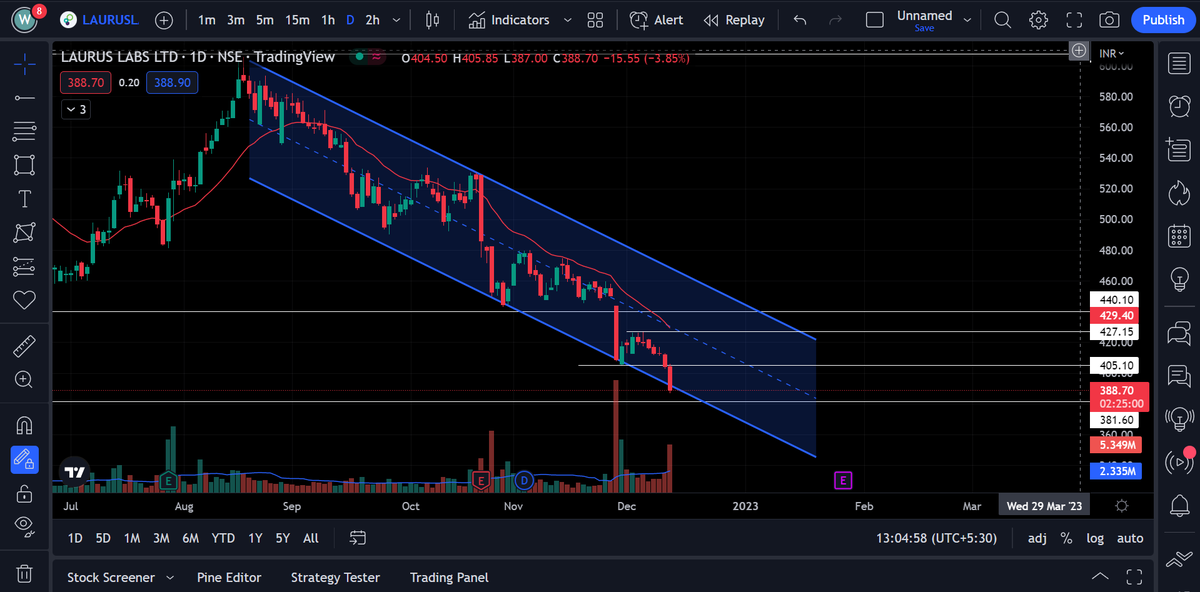The width and height of the screenshot is (1200, 592).
Task: Select the 15m timeframe
Action: 297,20
